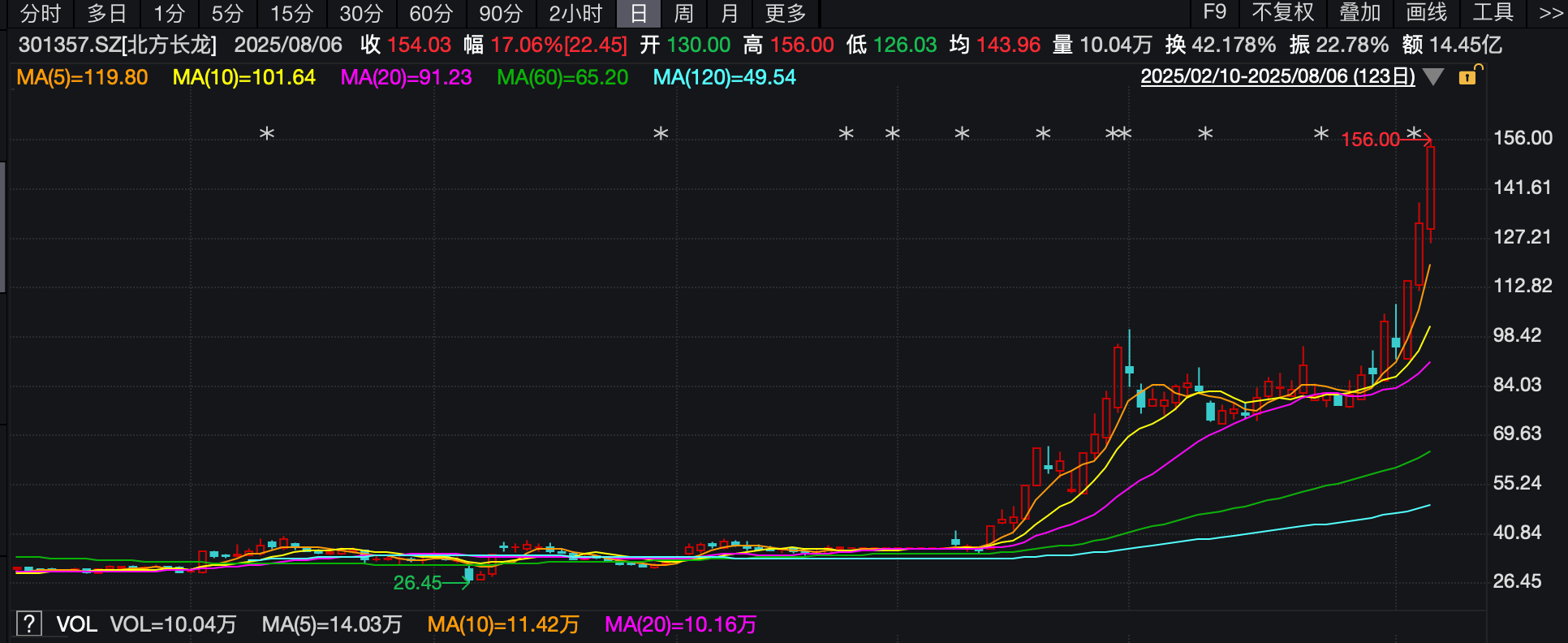Switch to the 周 weekly tab

click(x=683, y=13)
